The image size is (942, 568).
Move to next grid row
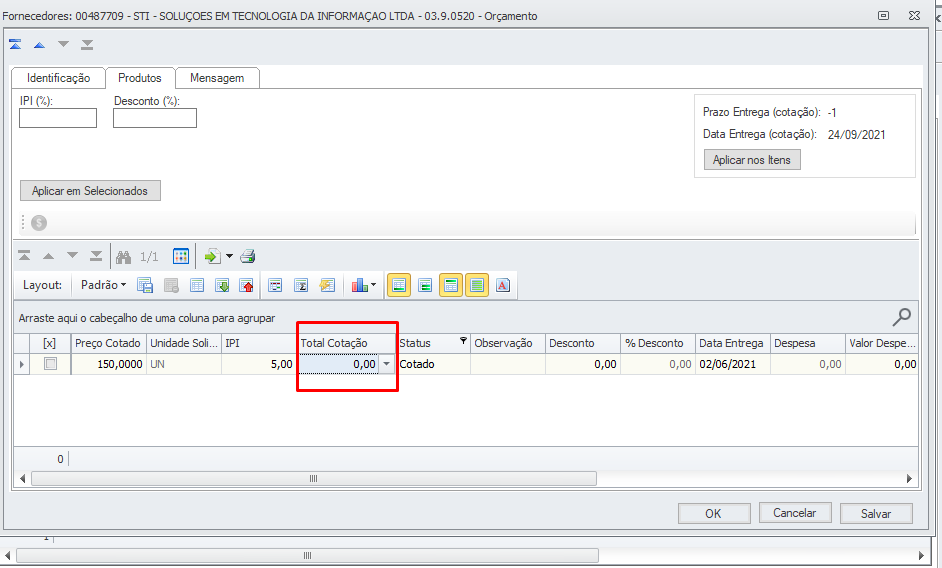pyautogui.click(x=72, y=256)
